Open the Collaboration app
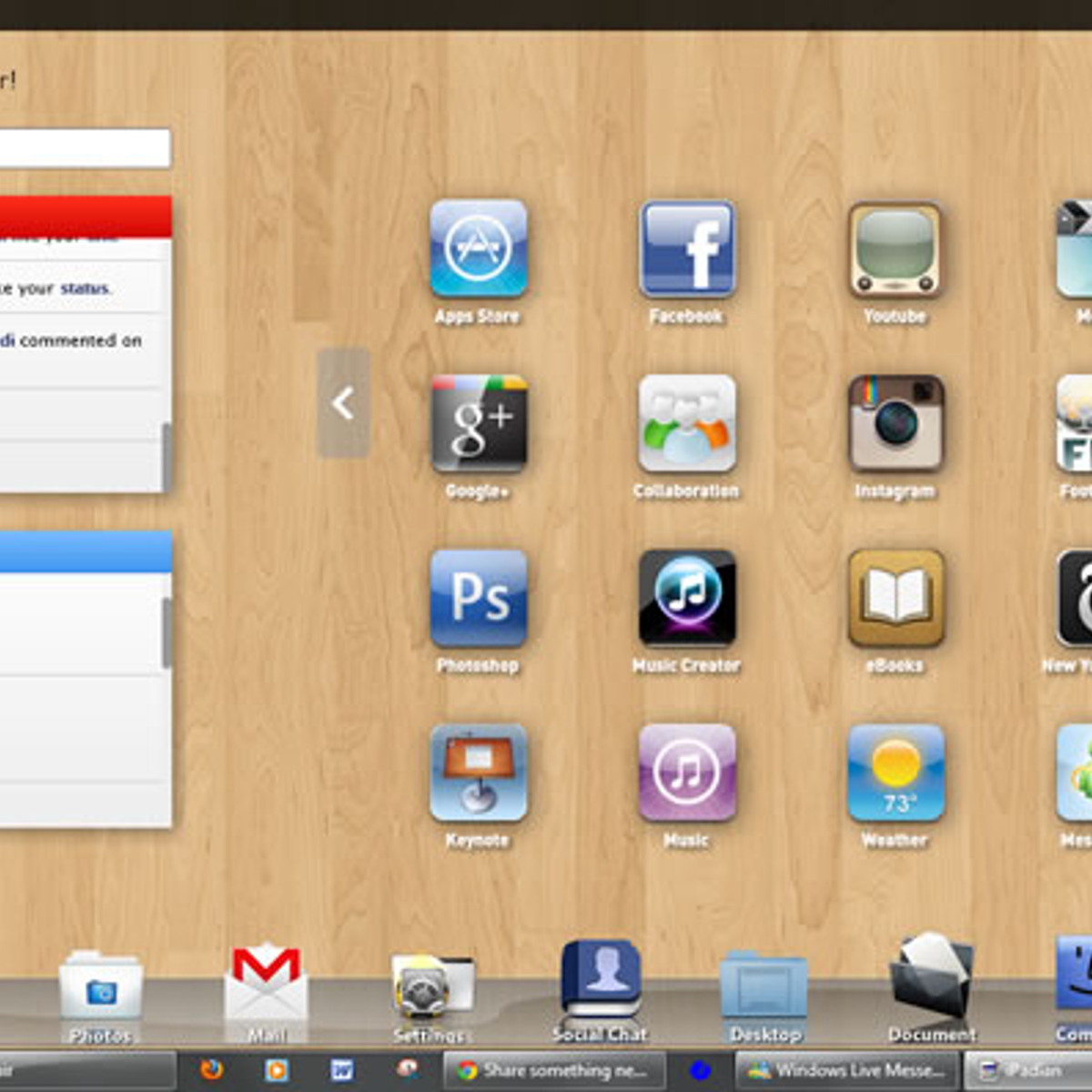This screenshot has height=1092, width=1092. [x=687, y=423]
